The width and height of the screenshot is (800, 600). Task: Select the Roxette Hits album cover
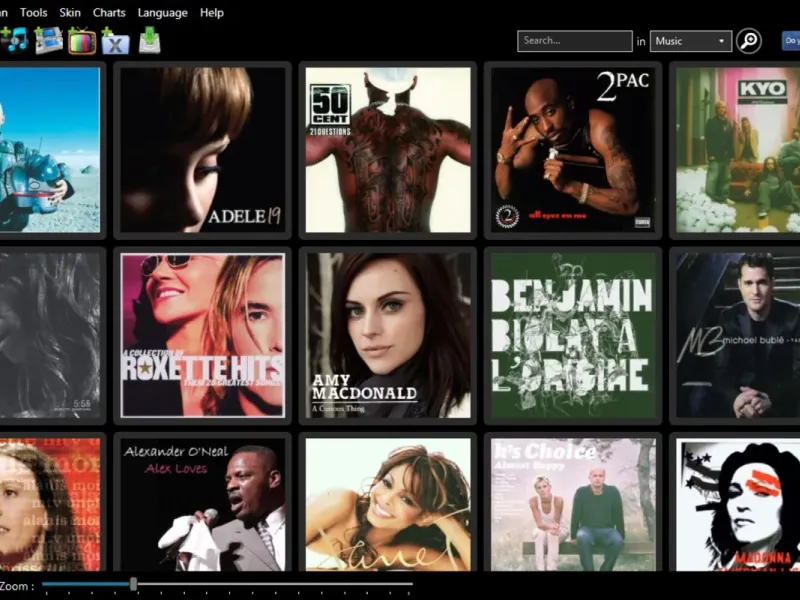(203, 335)
